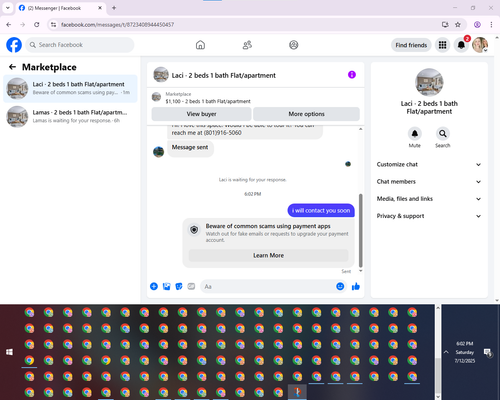
Task: Open the Chrome tab search dropdown
Action: pyautogui.click(x=8, y=8)
